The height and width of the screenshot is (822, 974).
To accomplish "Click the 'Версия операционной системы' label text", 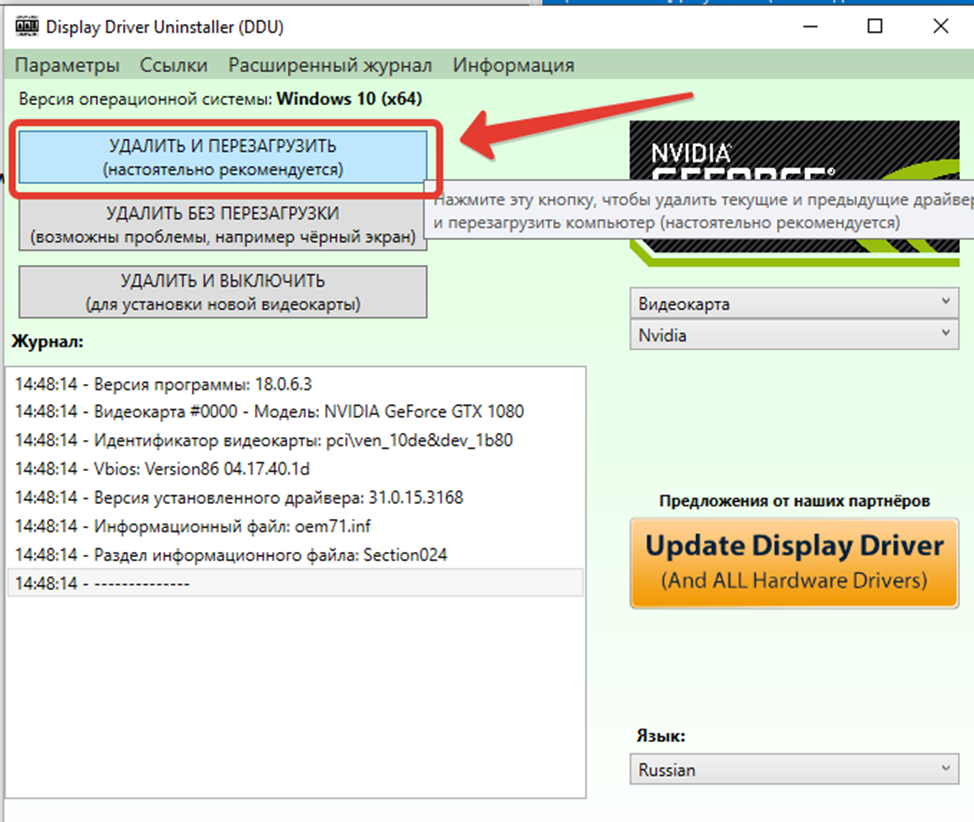I will coord(145,99).
